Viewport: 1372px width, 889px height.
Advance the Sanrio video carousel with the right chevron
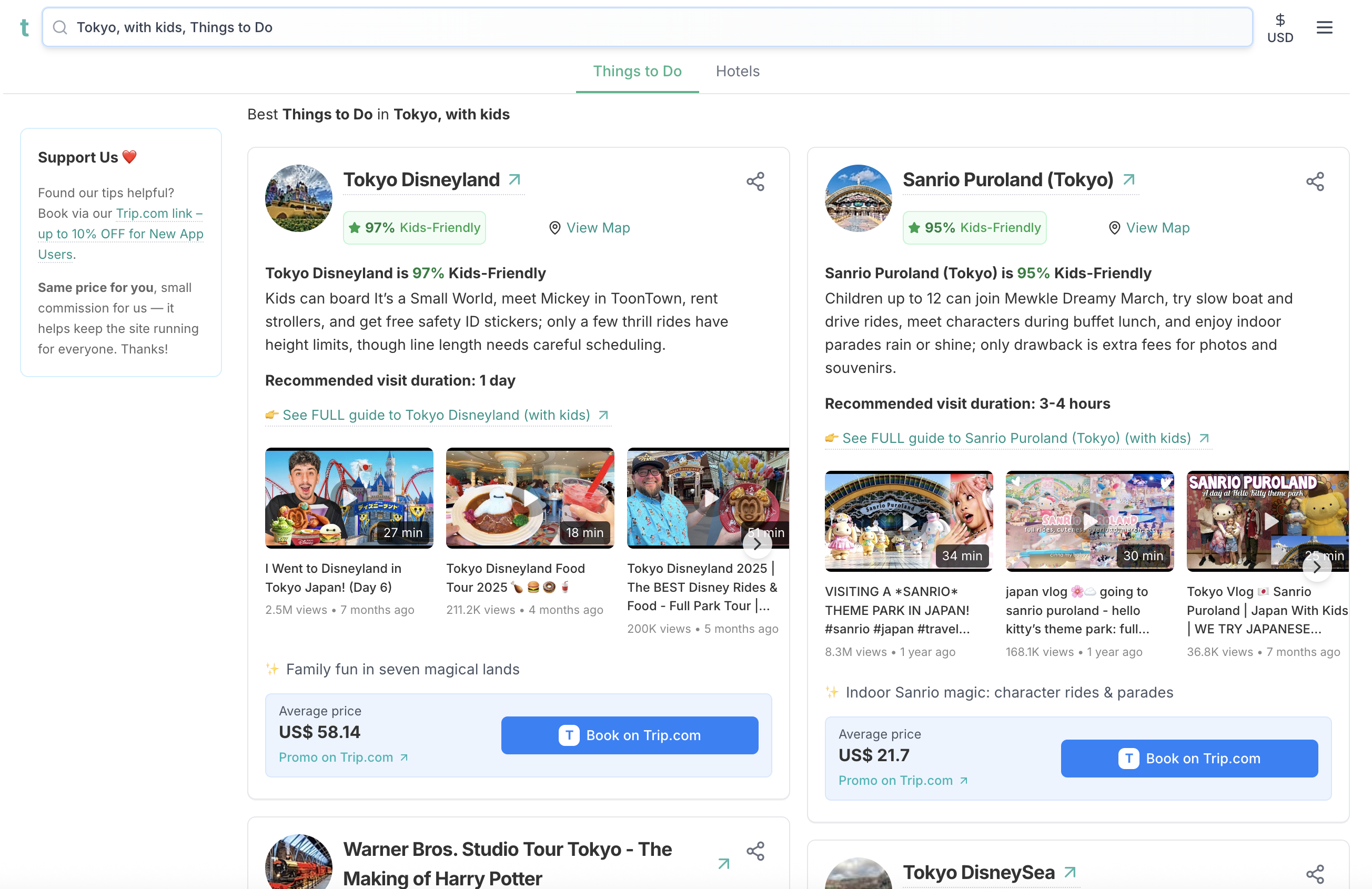coord(1317,567)
